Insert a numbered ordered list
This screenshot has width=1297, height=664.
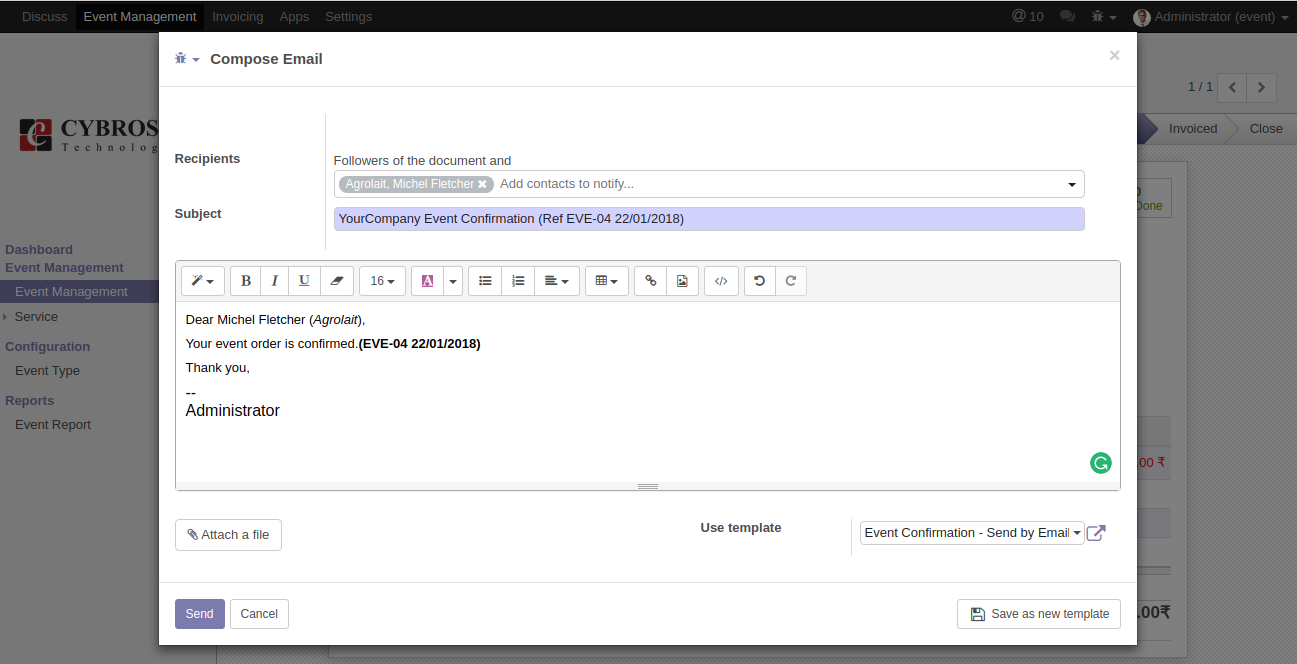click(x=518, y=281)
